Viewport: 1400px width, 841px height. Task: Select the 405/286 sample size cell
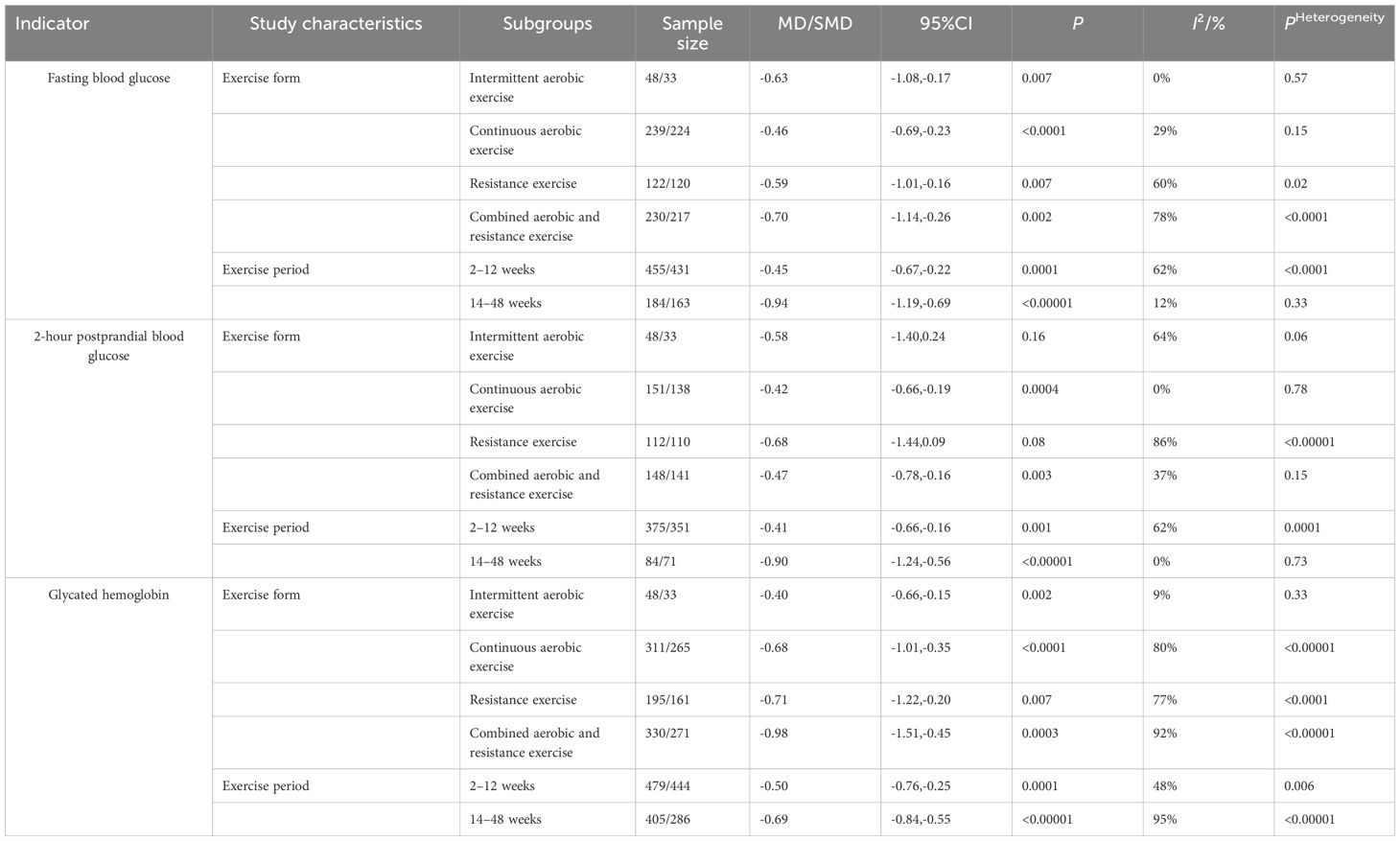click(x=668, y=819)
